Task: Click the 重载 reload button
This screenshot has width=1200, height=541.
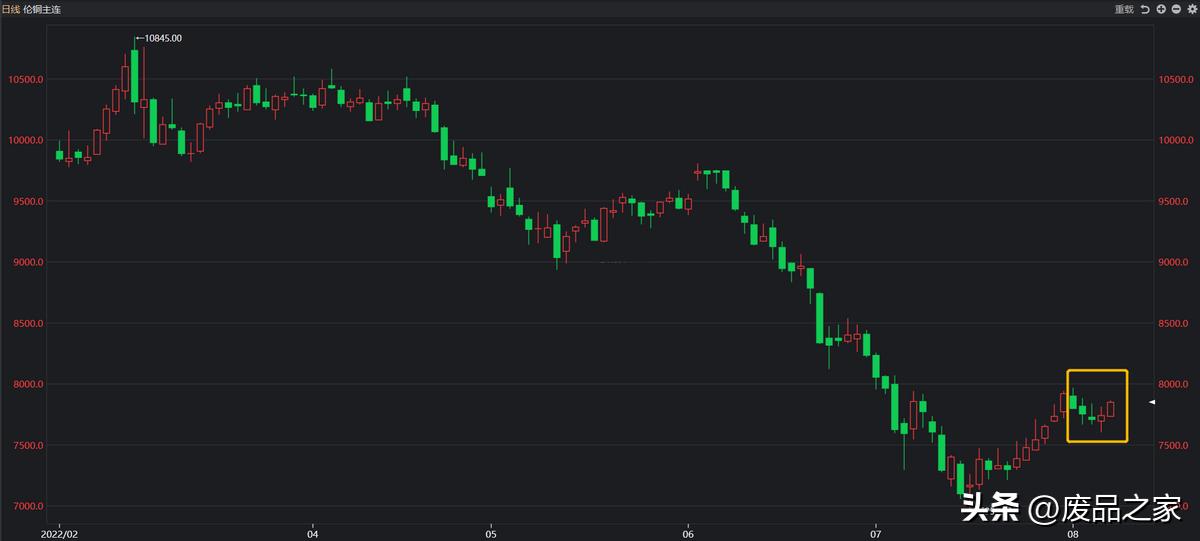Action: [1124, 9]
